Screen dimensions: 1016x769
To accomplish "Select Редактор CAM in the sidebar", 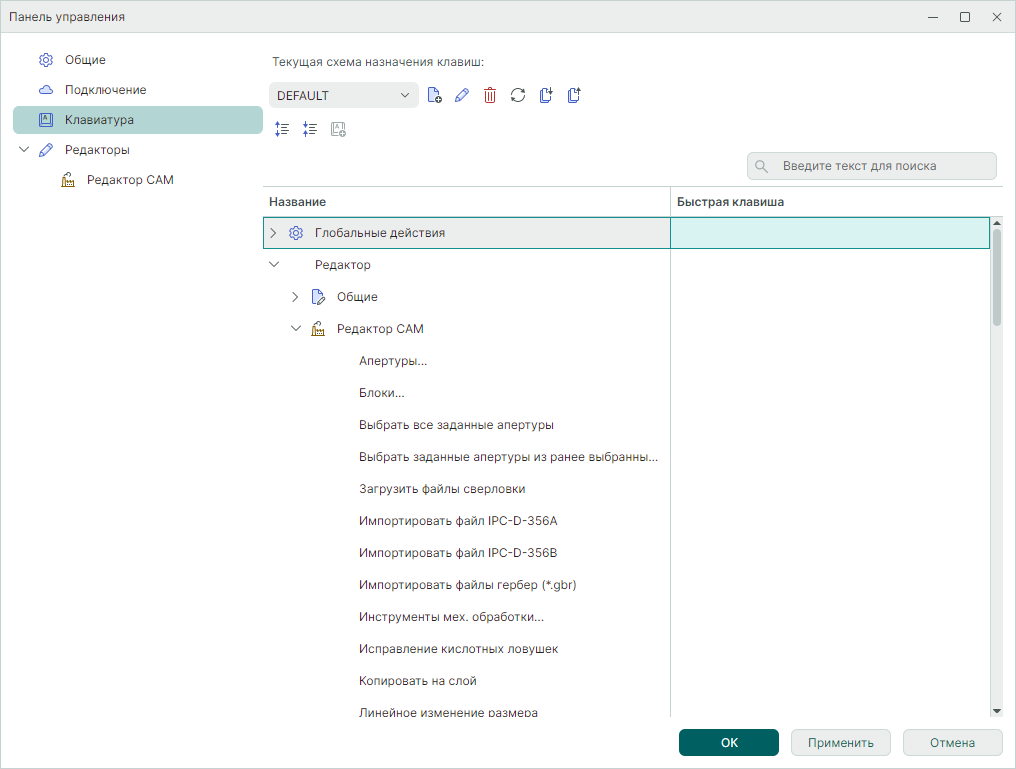I will (130, 180).
